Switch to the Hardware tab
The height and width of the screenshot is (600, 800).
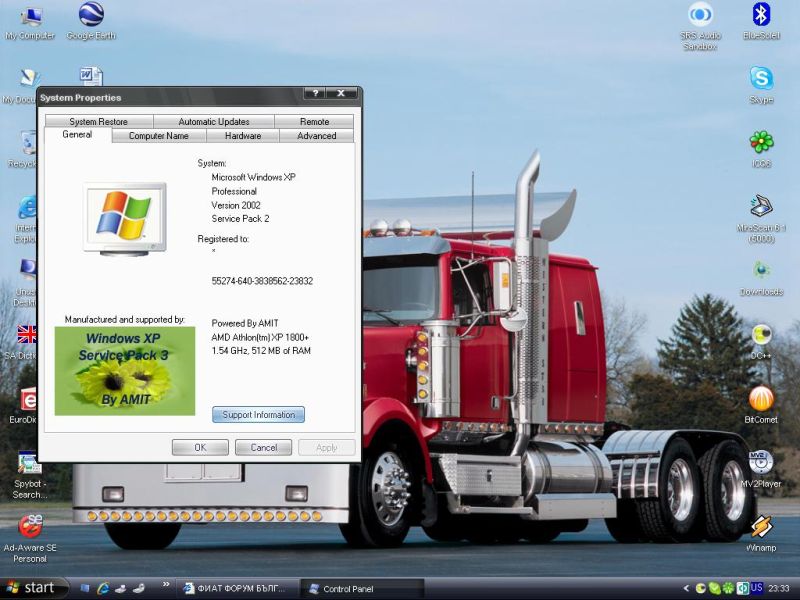[x=243, y=136]
